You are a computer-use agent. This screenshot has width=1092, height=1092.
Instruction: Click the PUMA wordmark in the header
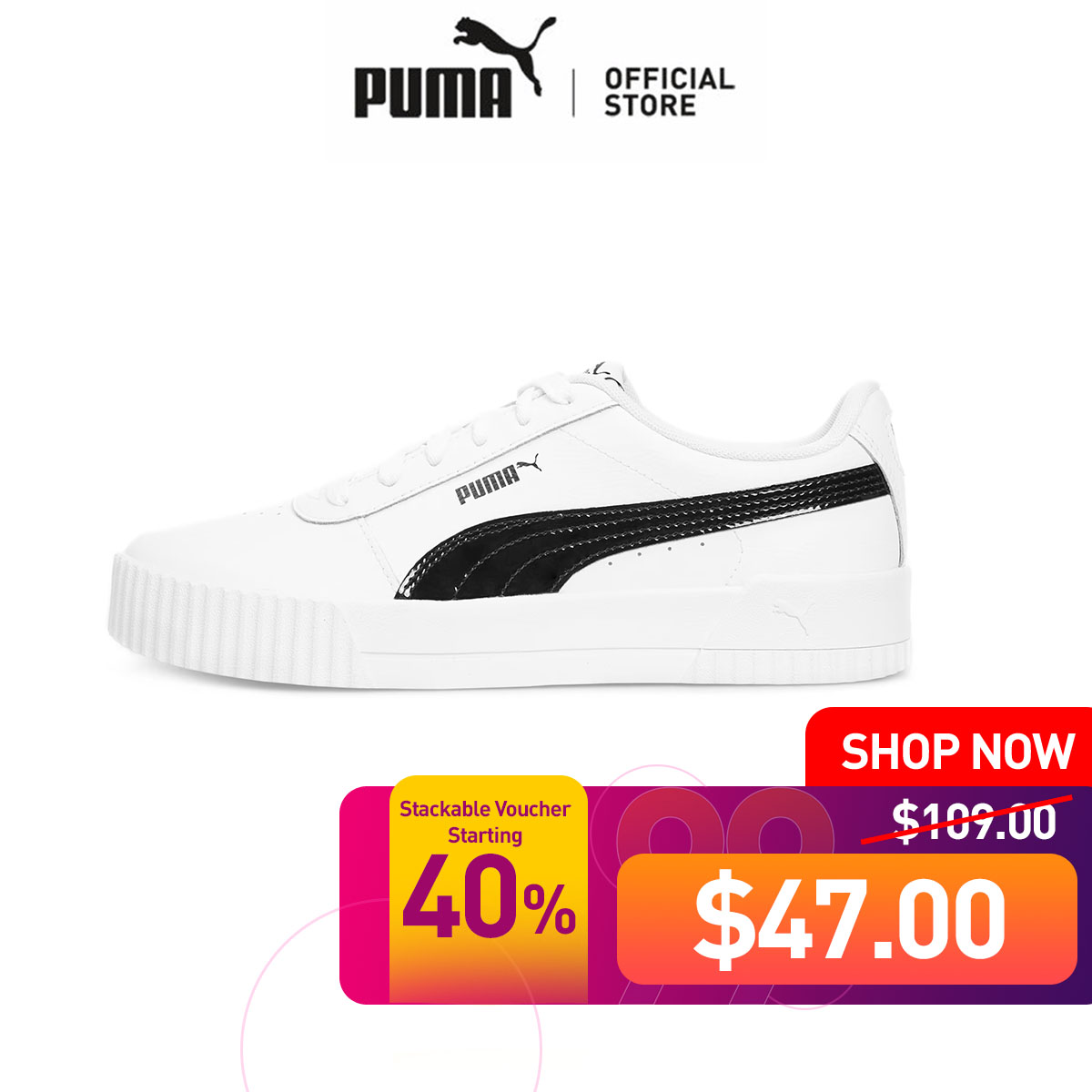tap(433, 94)
